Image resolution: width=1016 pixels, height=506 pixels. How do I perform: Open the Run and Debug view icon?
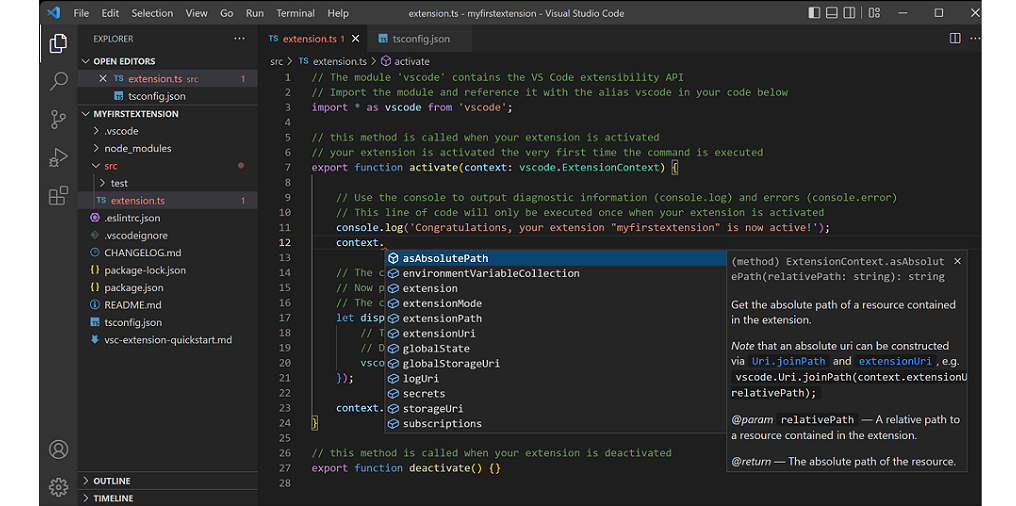tap(58, 157)
